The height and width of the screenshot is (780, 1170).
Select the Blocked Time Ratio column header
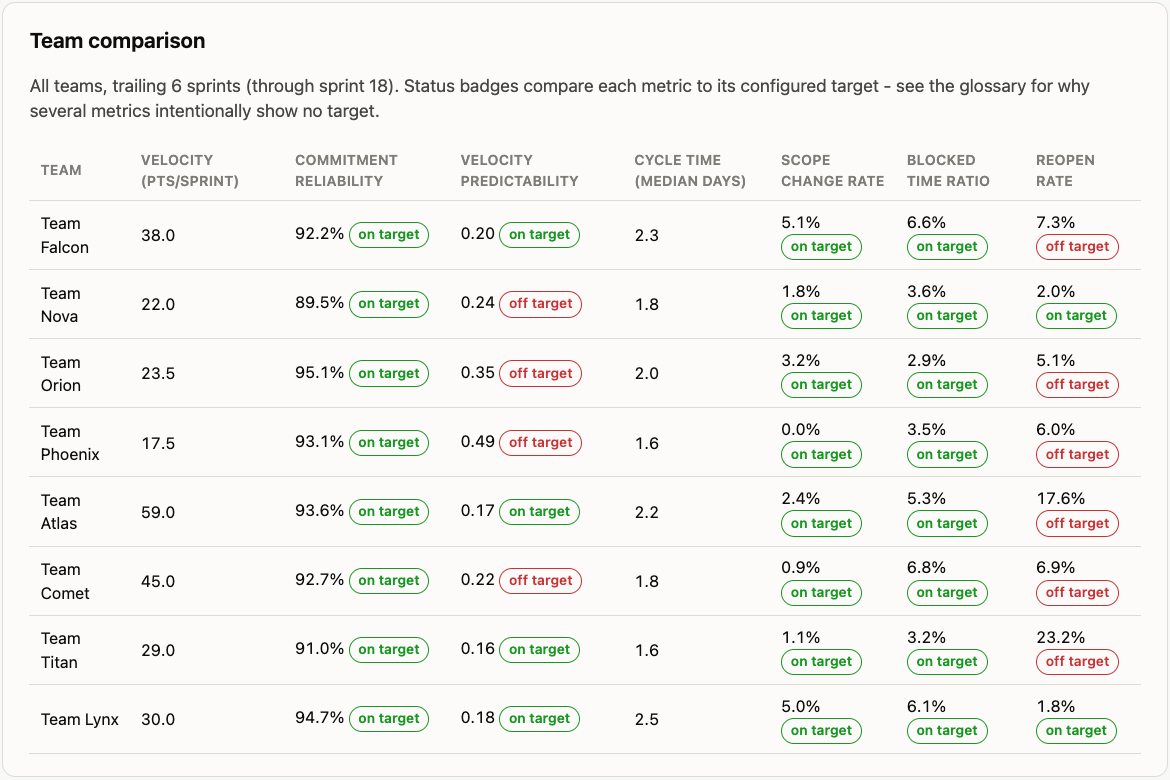(x=948, y=170)
